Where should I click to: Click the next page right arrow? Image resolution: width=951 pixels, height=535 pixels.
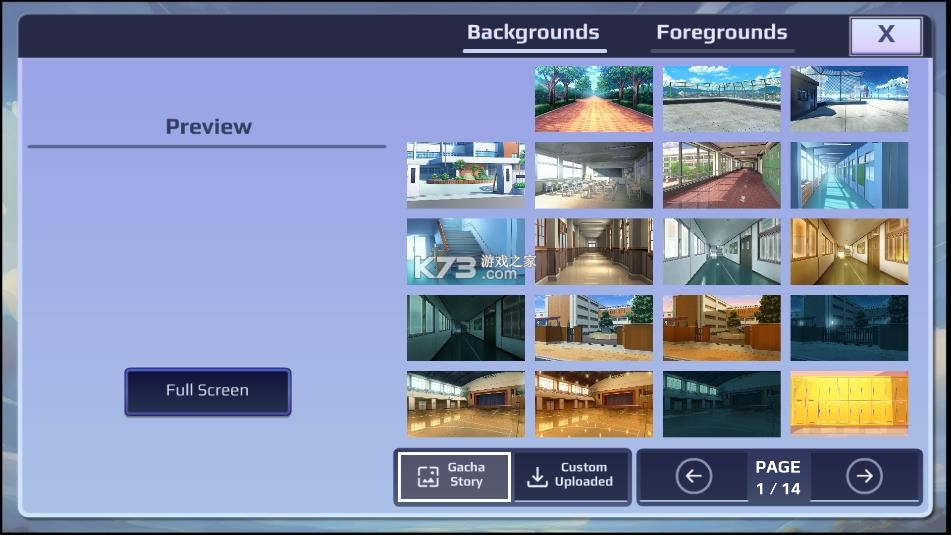tap(864, 476)
